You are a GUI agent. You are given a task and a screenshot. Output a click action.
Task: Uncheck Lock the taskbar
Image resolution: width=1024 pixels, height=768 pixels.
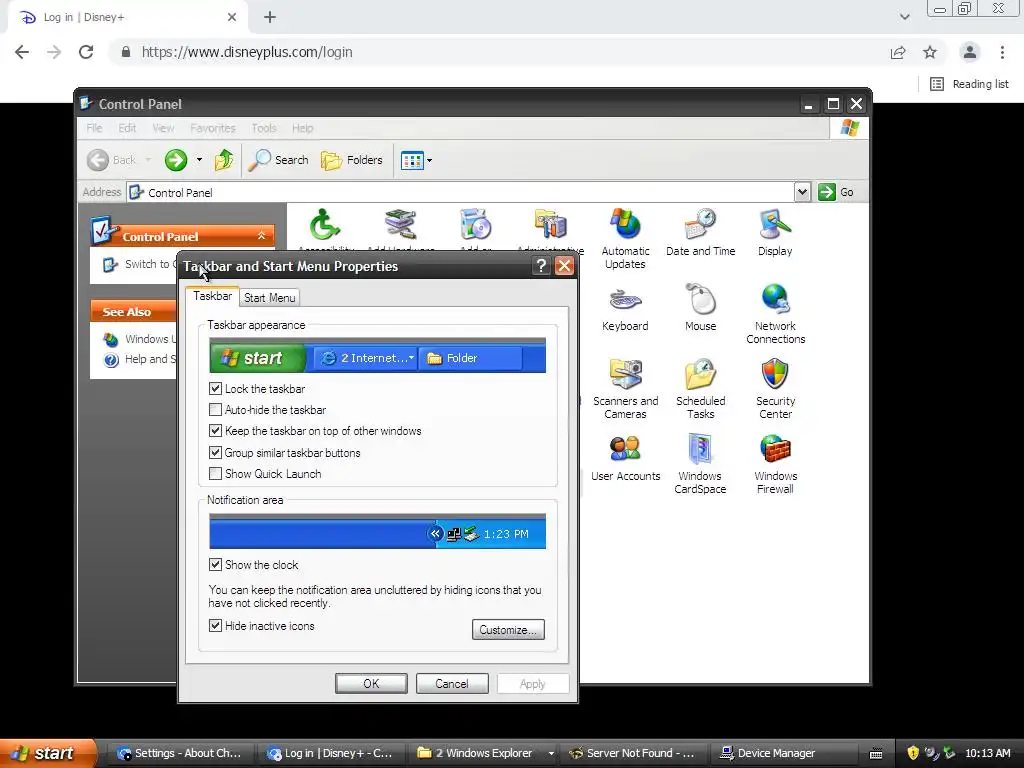tap(215, 389)
